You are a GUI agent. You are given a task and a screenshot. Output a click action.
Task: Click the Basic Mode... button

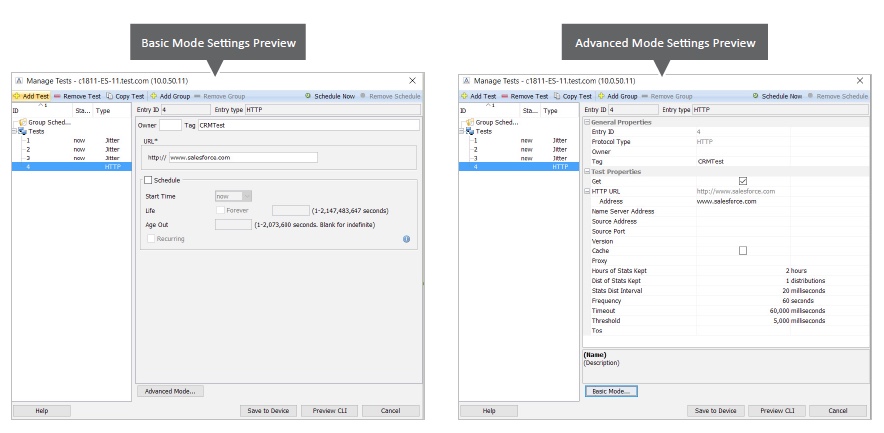610,391
